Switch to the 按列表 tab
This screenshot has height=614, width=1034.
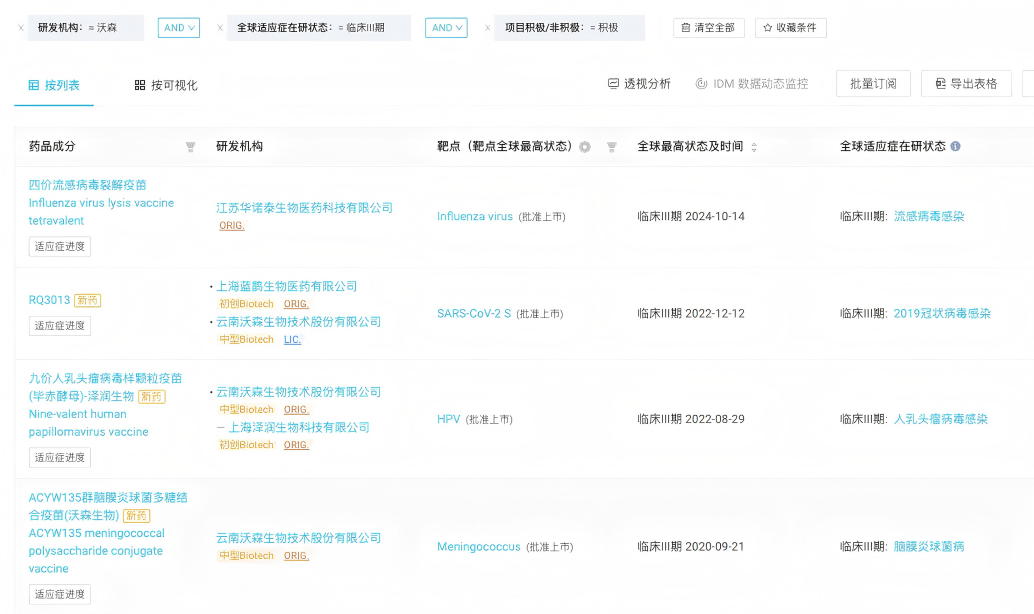pyautogui.click(x=54, y=85)
